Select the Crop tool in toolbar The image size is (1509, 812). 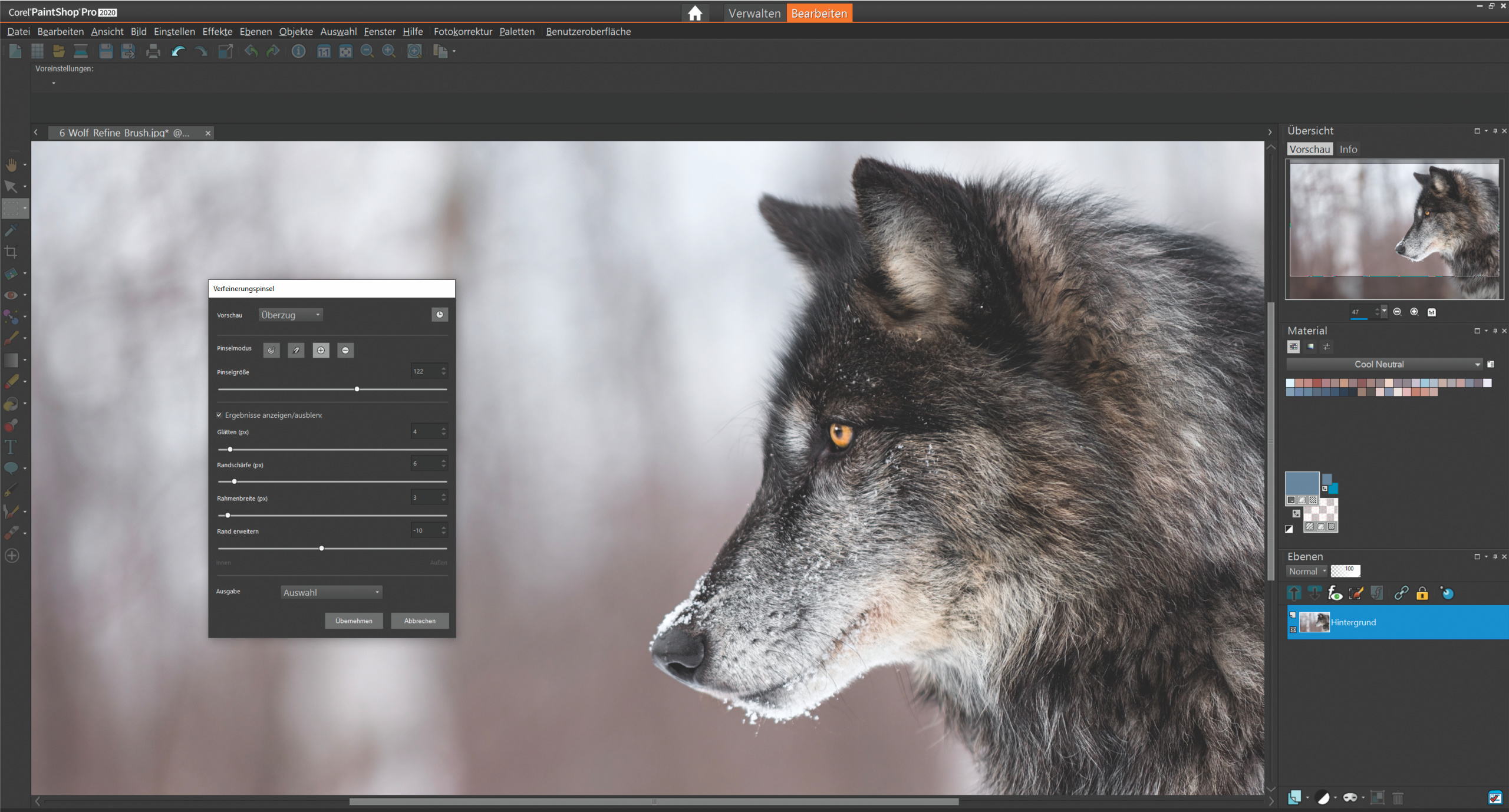(11, 252)
